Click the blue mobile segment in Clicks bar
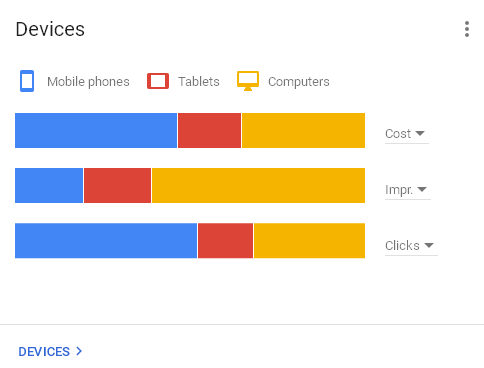Screen dimensions: 484x368 click(x=106, y=241)
